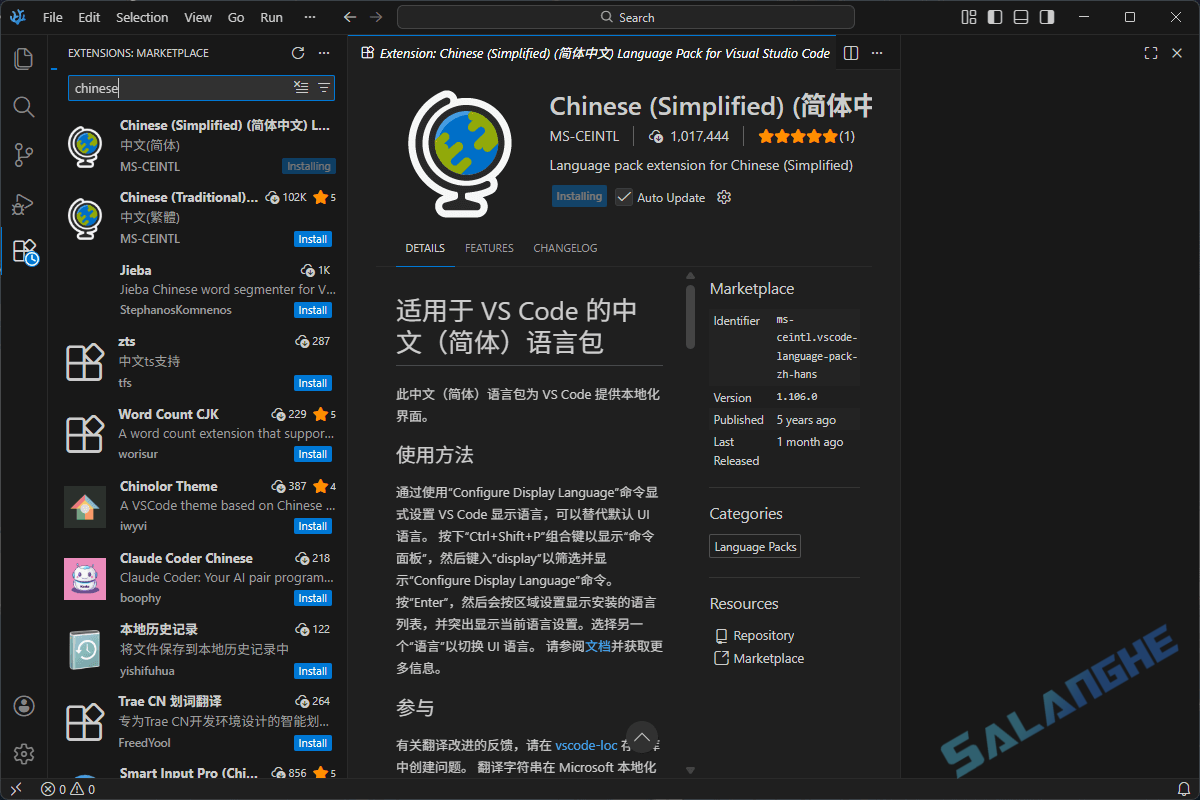Uncheck Auto Update for the Chinese language pack
Image resolution: width=1200 pixels, height=800 pixels.
(624, 197)
